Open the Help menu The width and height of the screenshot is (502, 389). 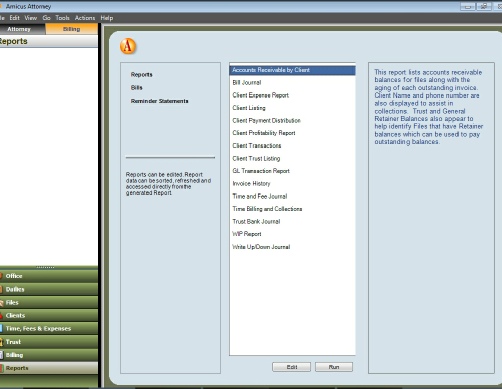coord(107,18)
